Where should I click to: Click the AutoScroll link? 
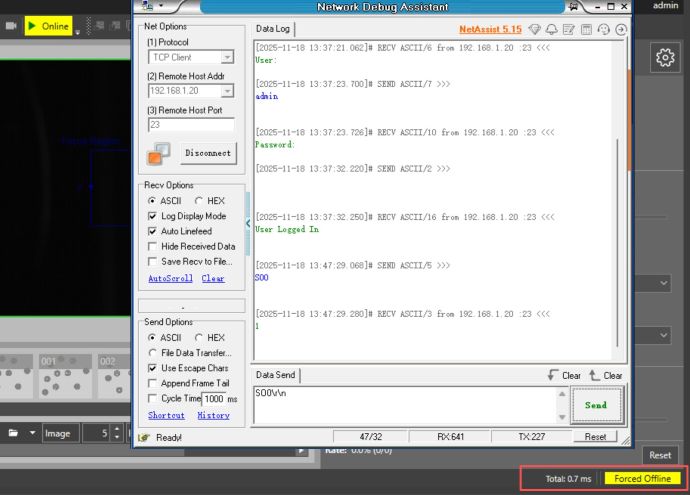(170, 278)
